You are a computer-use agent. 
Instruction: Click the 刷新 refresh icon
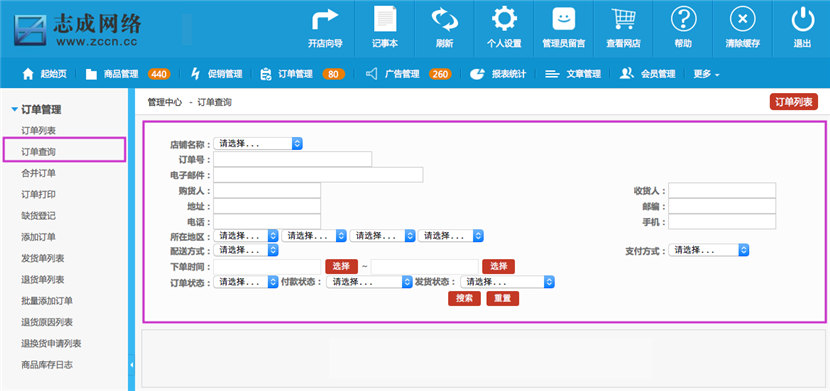tap(445, 19)
